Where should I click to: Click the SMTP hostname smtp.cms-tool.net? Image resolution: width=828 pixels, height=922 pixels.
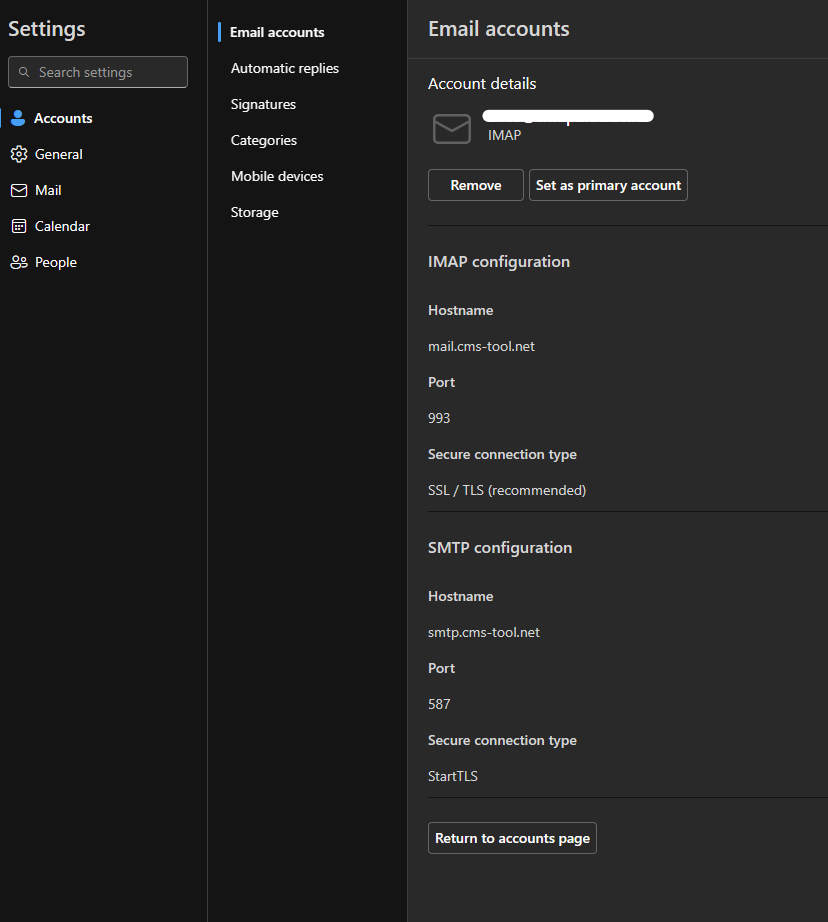(x=483, y=632)
